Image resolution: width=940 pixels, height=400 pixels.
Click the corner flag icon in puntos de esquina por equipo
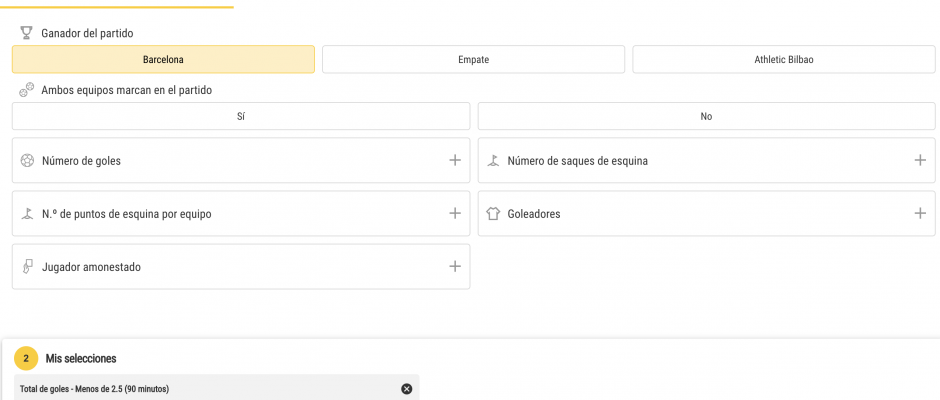pyautogui.click(x=27, y=213)
